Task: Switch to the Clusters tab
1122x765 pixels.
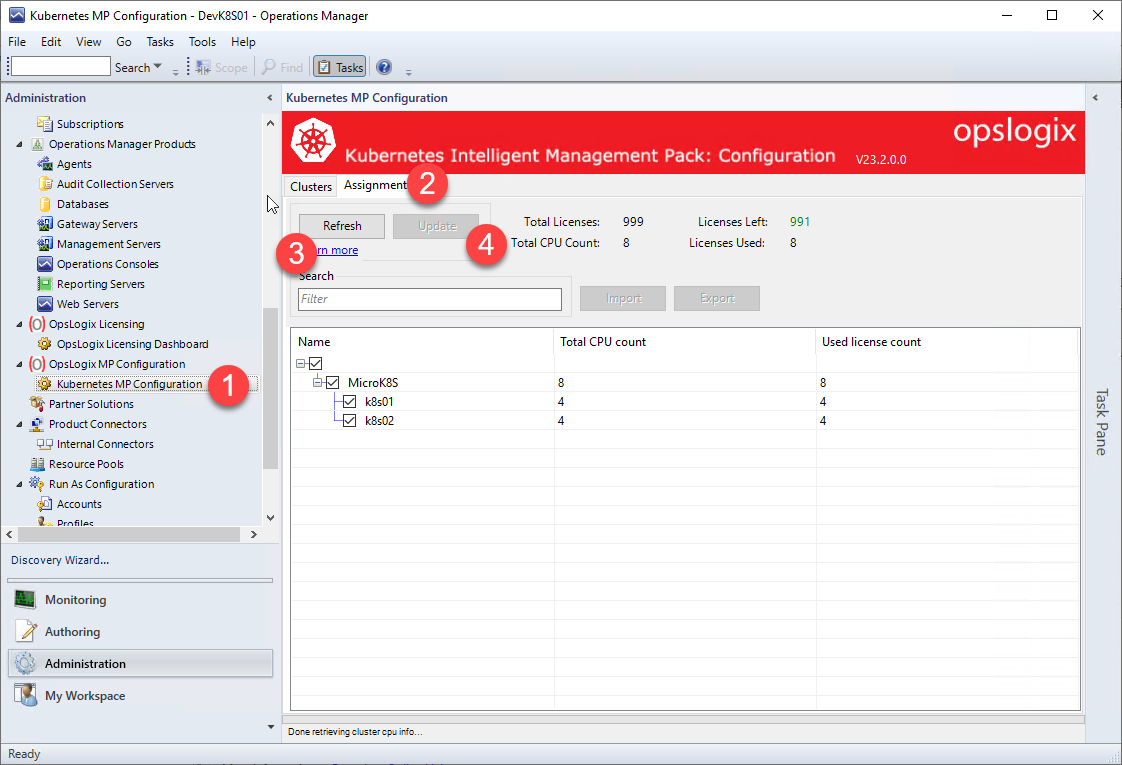Action: pyautogui.click(x=311, y=186)
